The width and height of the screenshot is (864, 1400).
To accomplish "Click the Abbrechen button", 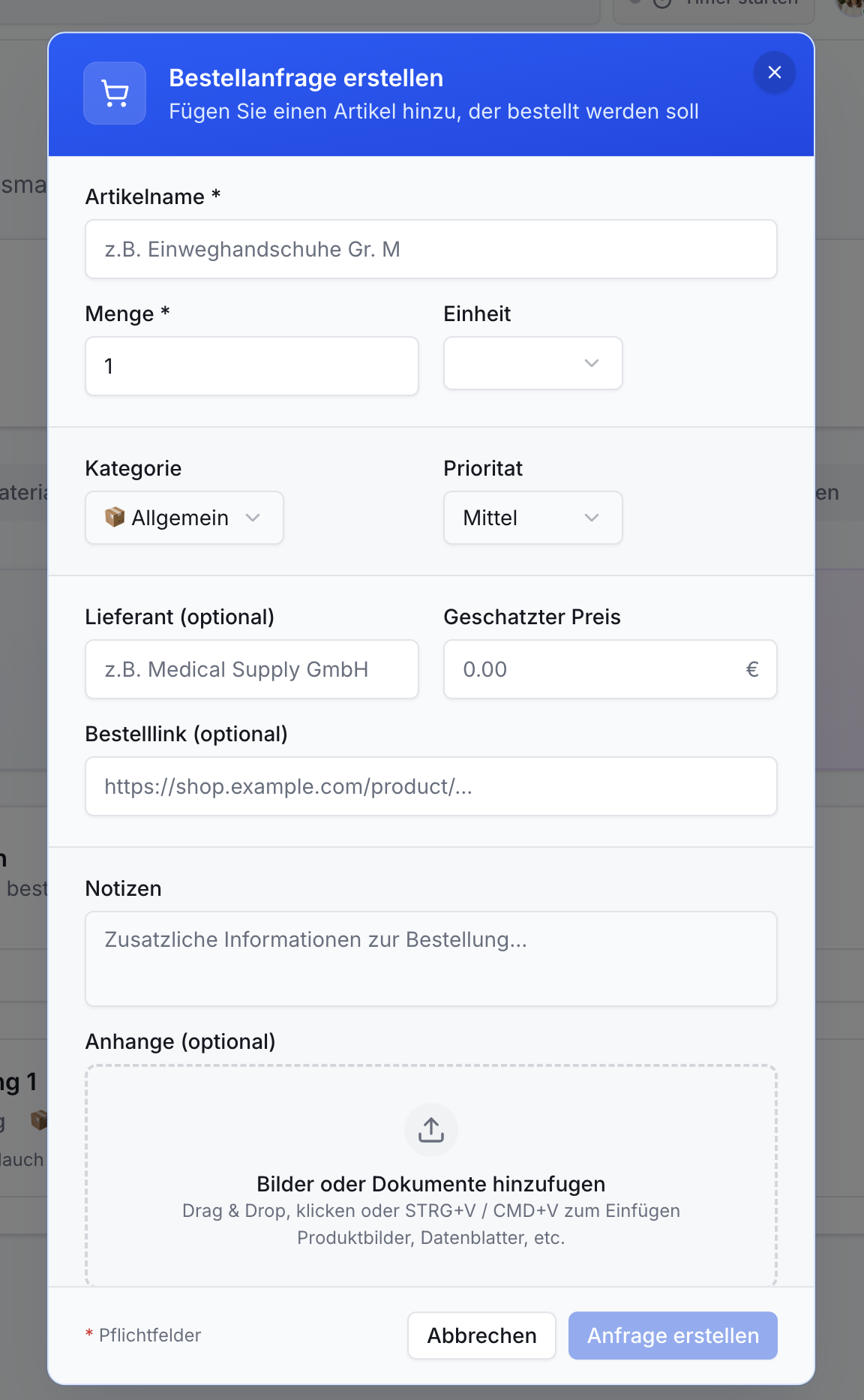I will click(482, 1335).
